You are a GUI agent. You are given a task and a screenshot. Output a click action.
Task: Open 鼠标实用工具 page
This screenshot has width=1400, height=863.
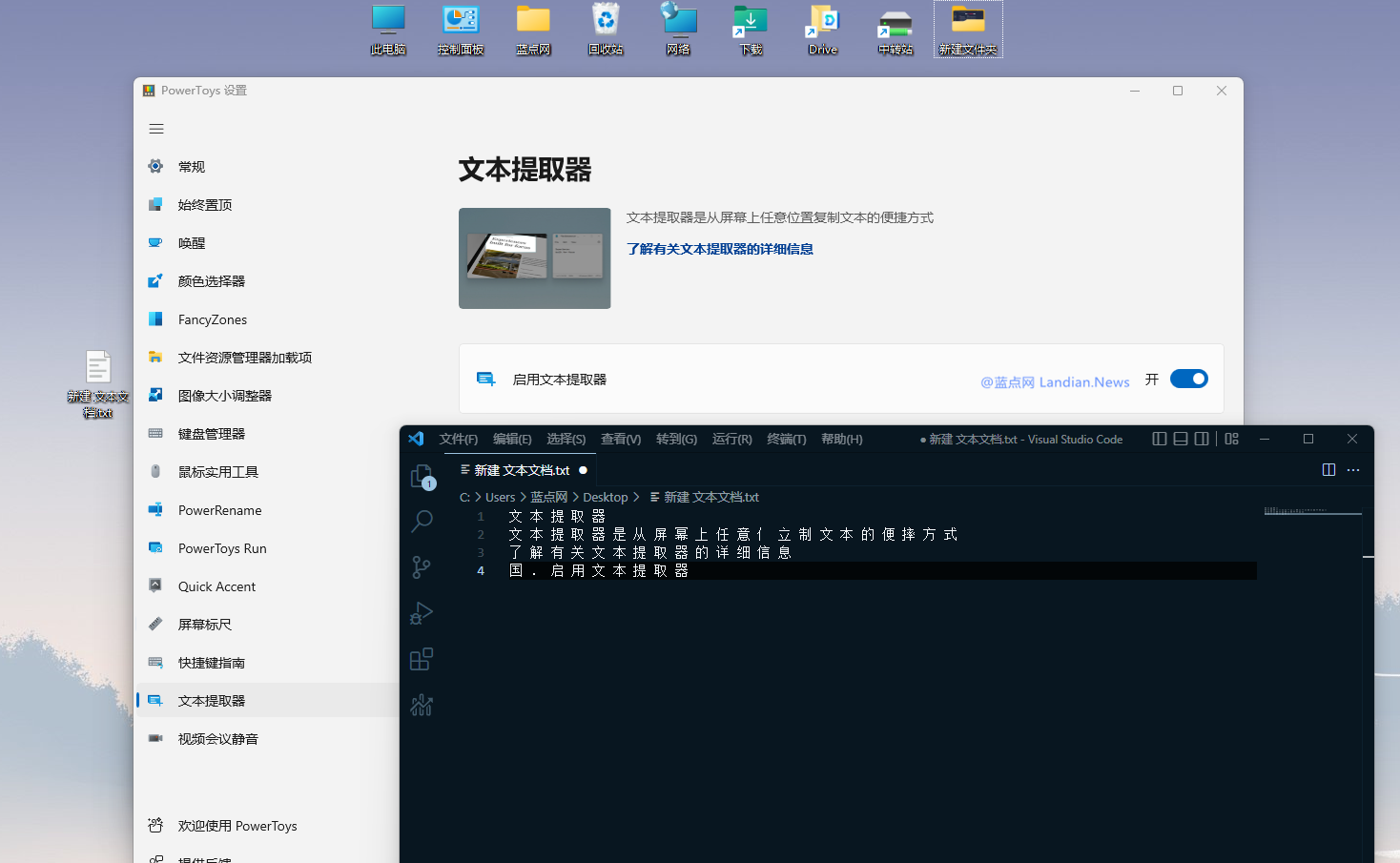[266, 472]
